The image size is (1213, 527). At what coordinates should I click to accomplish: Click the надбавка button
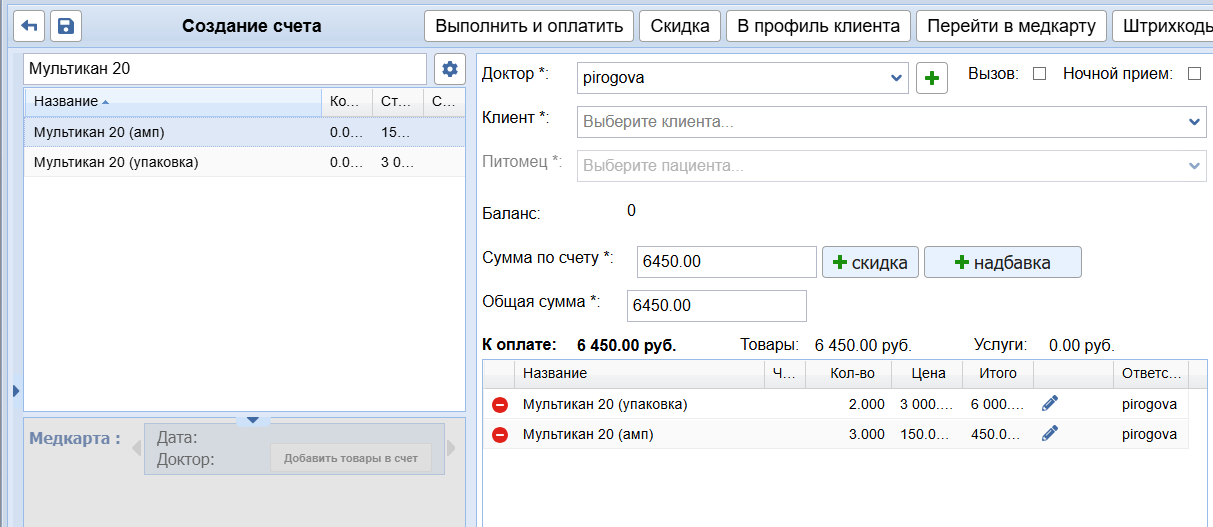[1002, 263]
